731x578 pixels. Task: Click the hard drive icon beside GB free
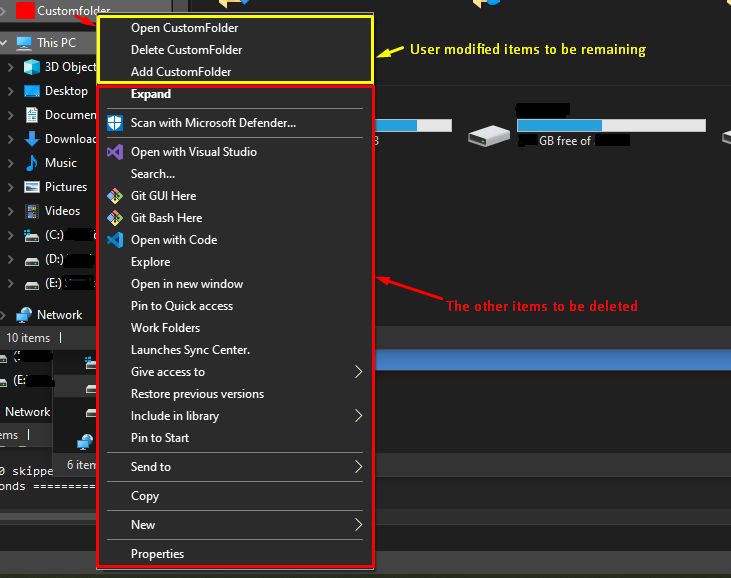(x=489, y=136)
